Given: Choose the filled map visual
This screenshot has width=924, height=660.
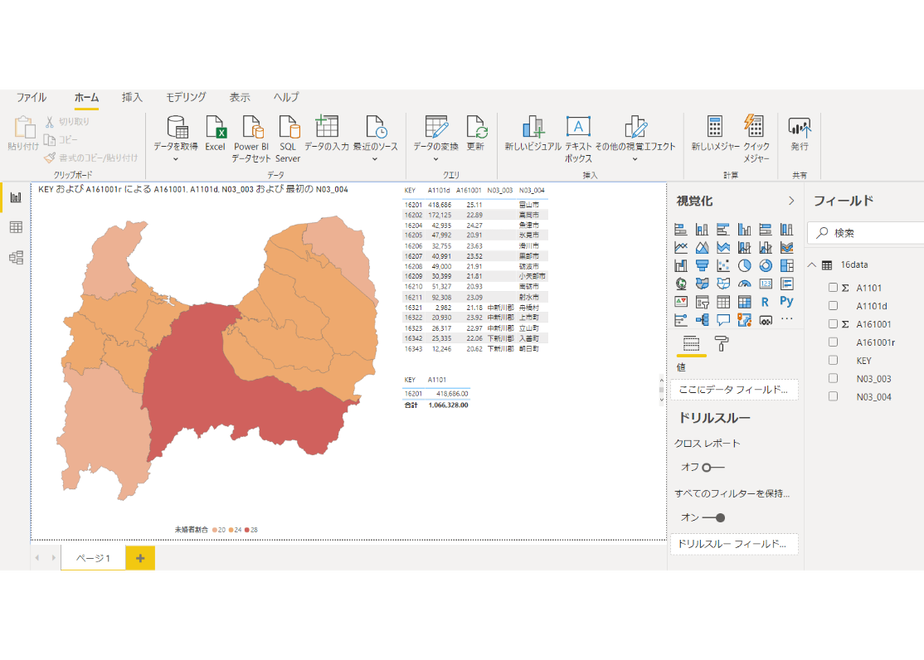Looking at the screenshot, I should pyautogui.click(x=702, y=284).
